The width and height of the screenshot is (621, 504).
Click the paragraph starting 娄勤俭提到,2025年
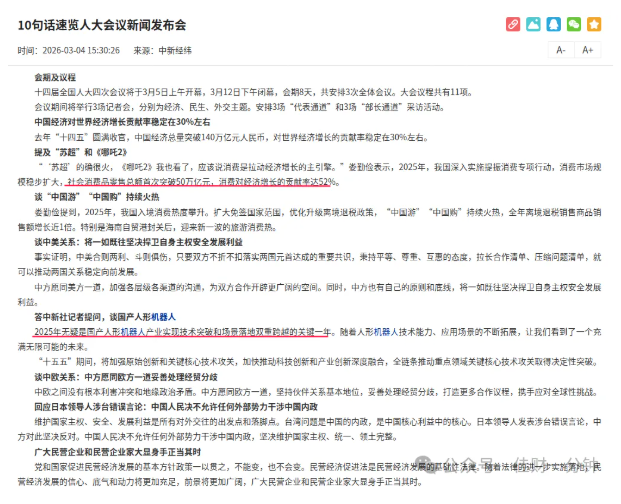(309, 220)
